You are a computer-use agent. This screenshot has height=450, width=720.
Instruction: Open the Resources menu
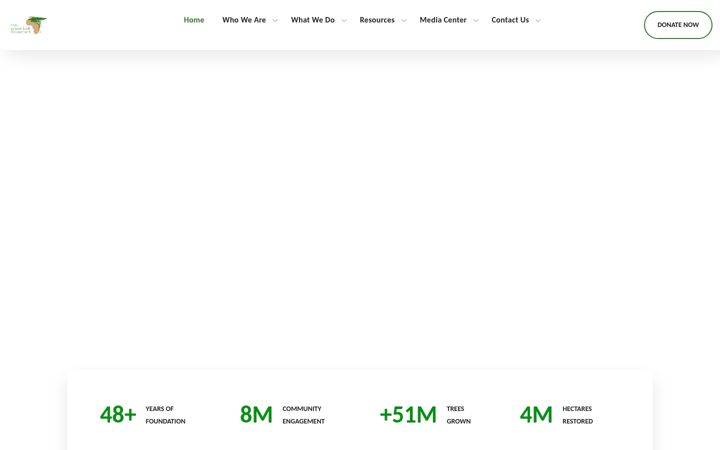[377, 20]
